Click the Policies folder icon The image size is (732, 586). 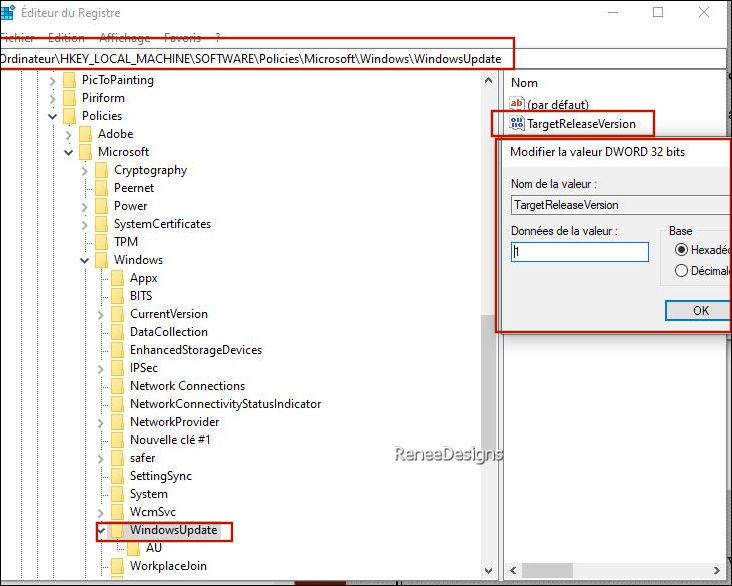[x=69, y=116]
